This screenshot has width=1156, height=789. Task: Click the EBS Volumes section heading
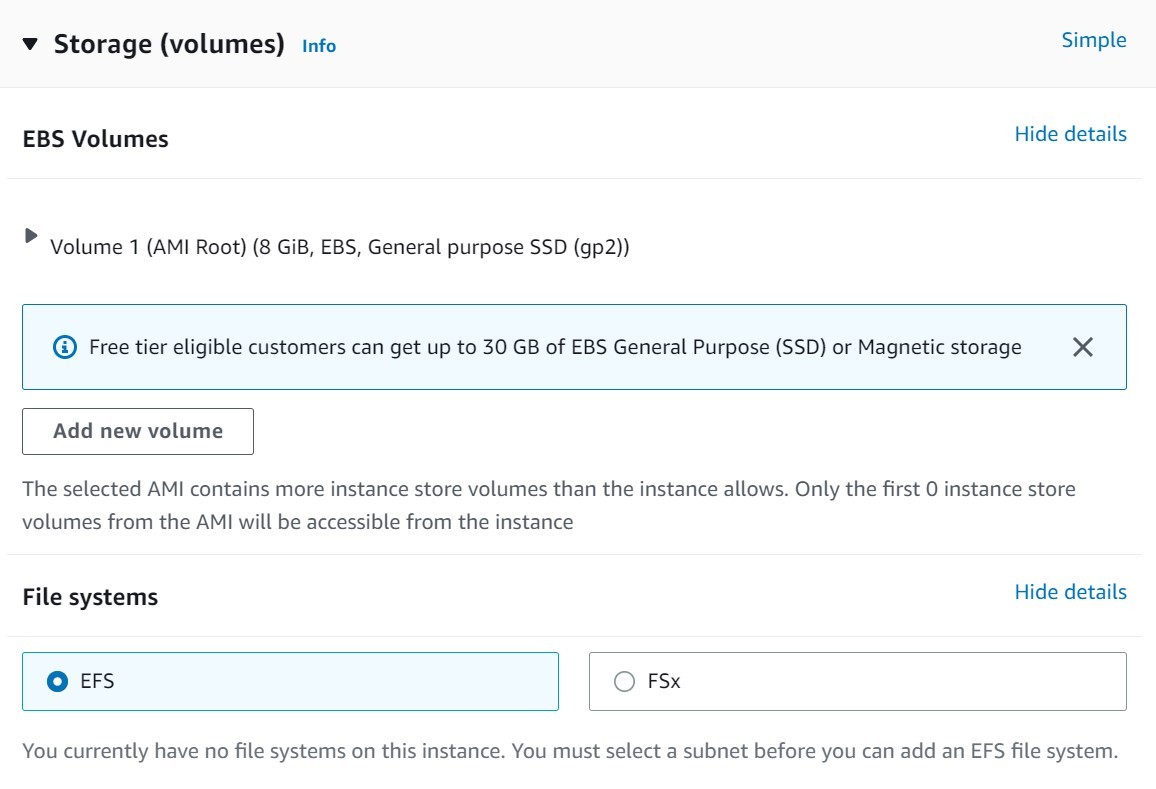coord(95,138)
